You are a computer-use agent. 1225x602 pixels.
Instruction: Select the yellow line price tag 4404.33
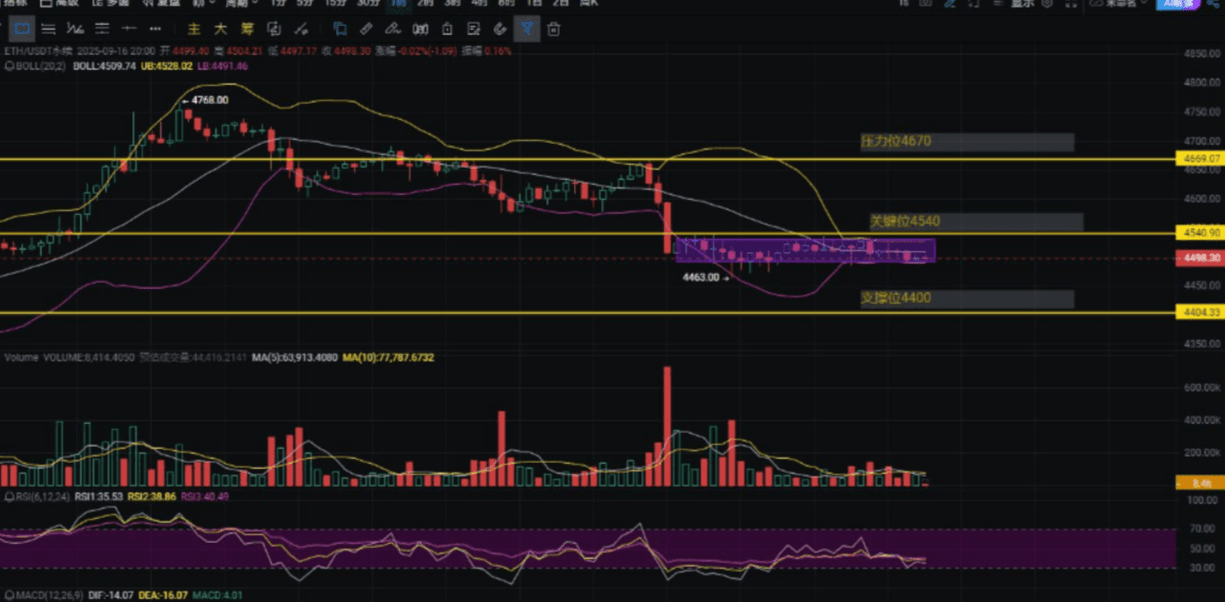click(1200, 312)
